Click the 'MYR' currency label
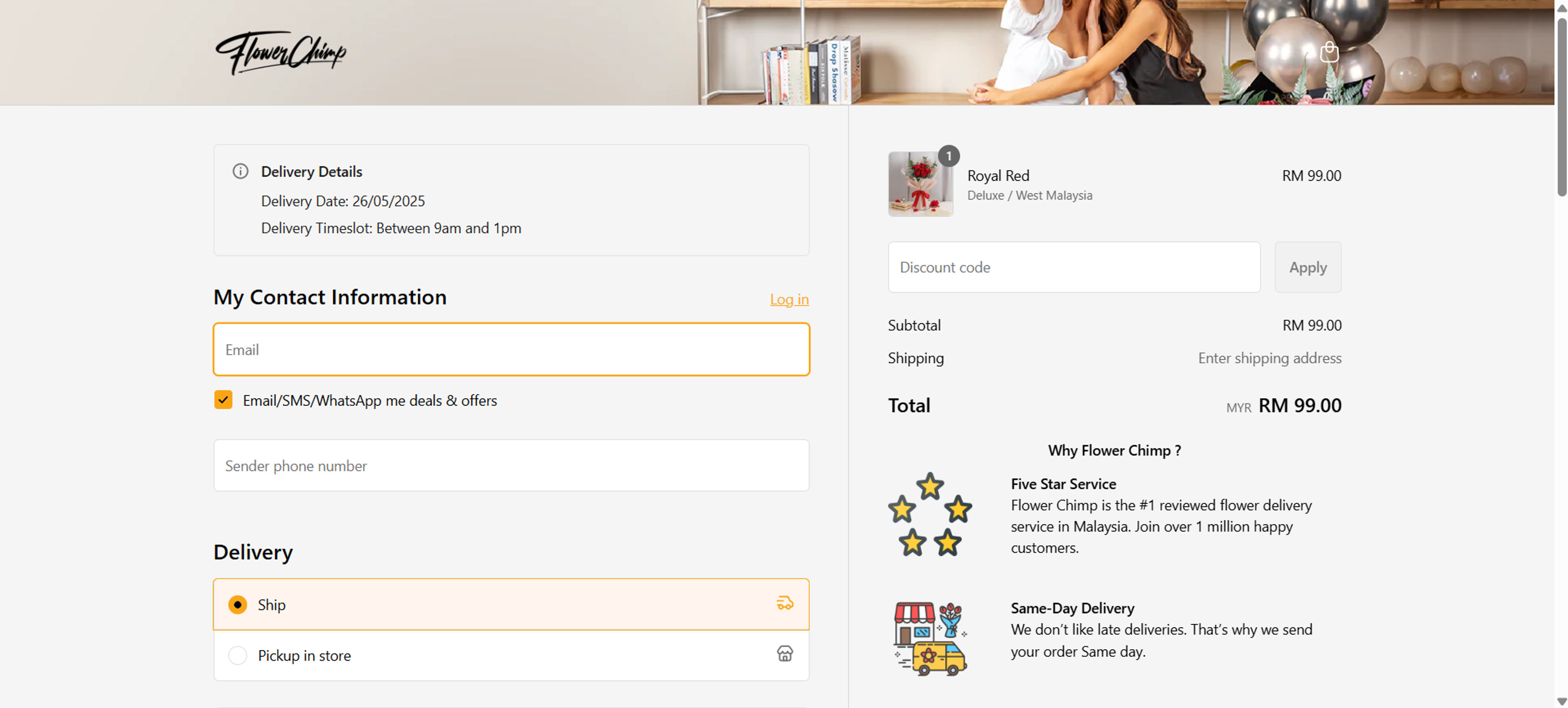The image size is (1568, 708). 1238,408
